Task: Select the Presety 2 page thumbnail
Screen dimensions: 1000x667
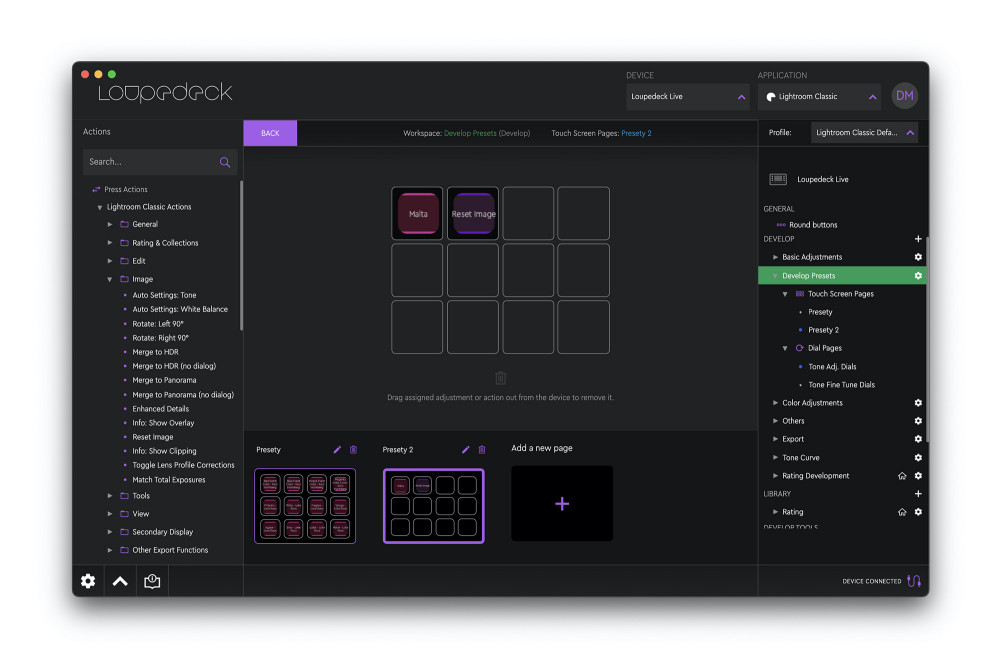Action: pyautogui.click(x=434, y=506)
